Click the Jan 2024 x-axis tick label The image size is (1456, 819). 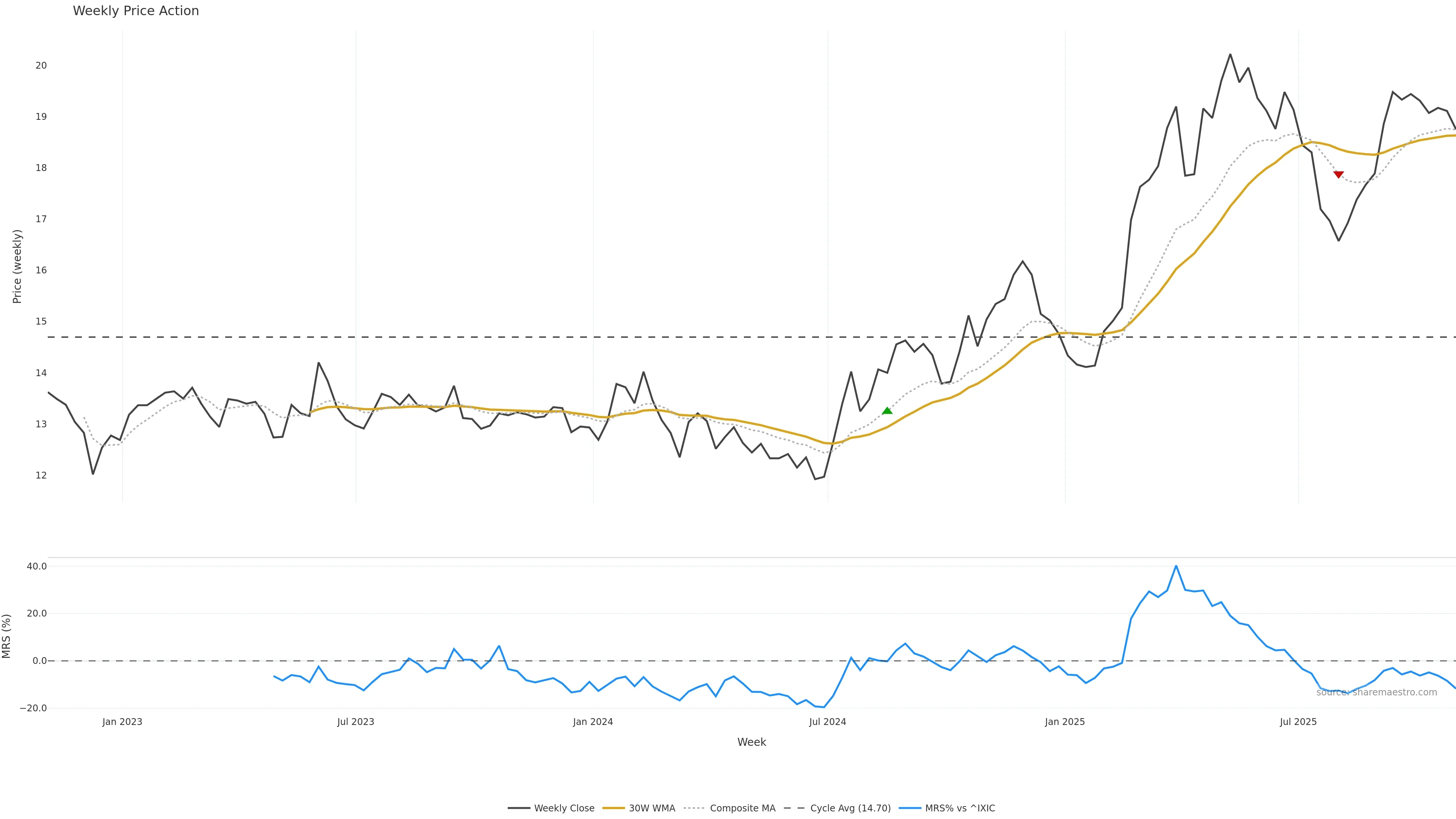tap(592, 722)
